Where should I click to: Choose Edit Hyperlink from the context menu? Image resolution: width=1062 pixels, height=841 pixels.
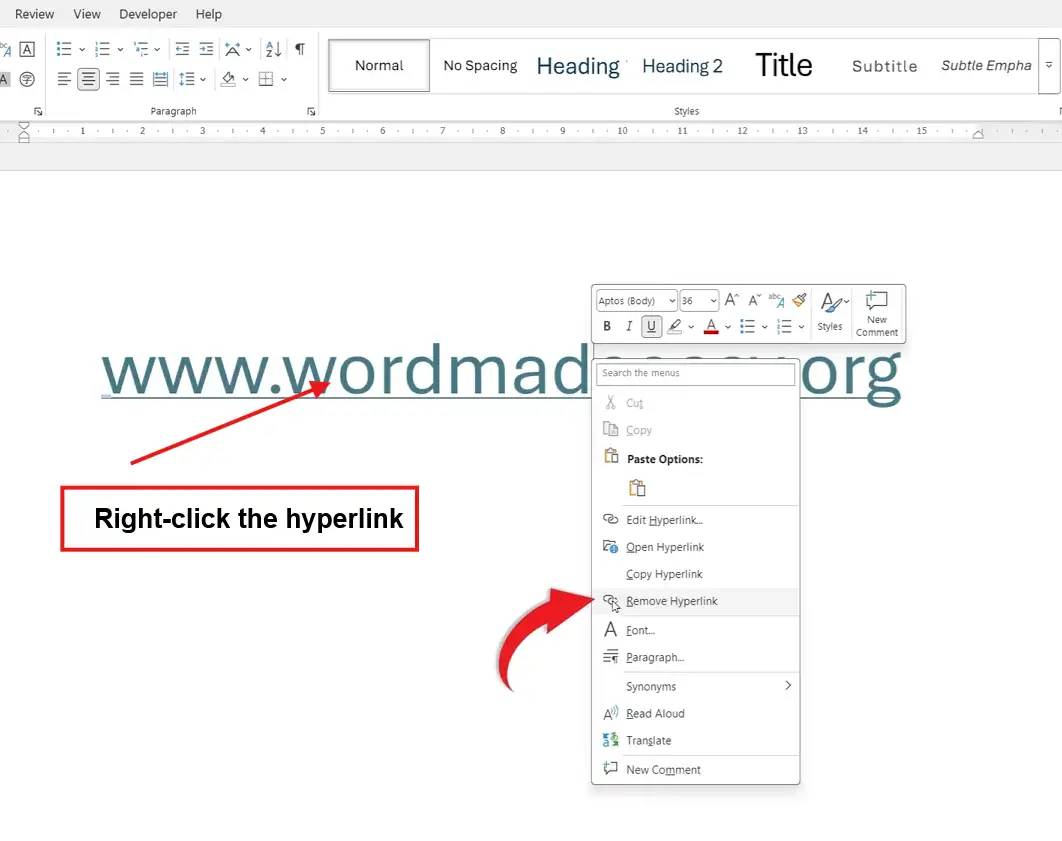pyautogui.click(x=696, y=520)
